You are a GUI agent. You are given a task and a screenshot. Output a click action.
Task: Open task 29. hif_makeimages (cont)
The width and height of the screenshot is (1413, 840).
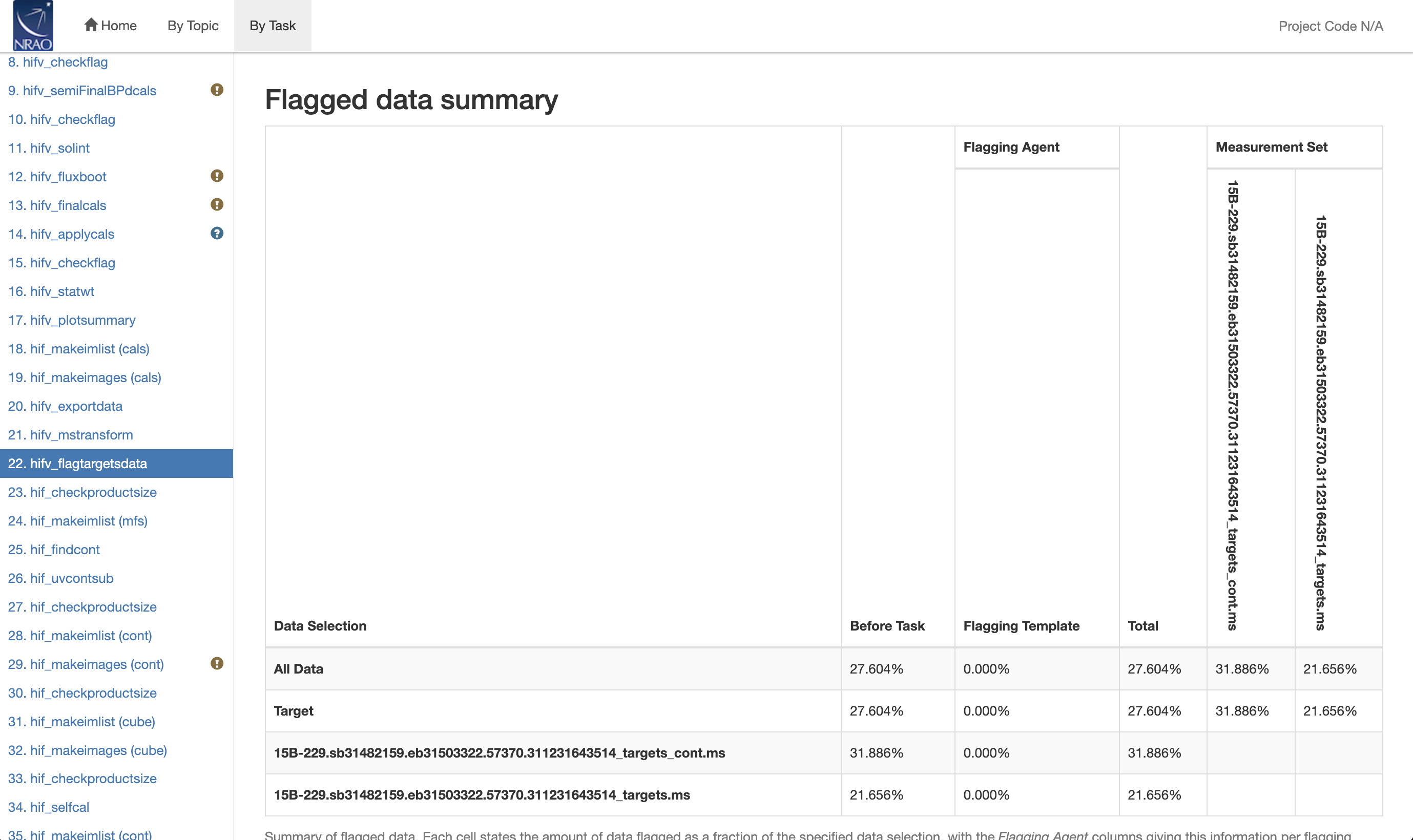86,664
